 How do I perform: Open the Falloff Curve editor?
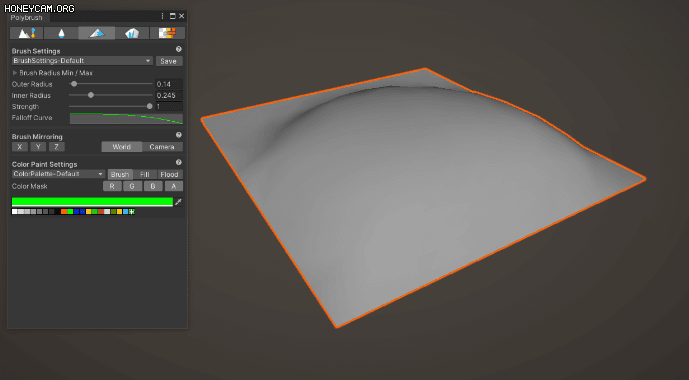[x=127, y=118]
